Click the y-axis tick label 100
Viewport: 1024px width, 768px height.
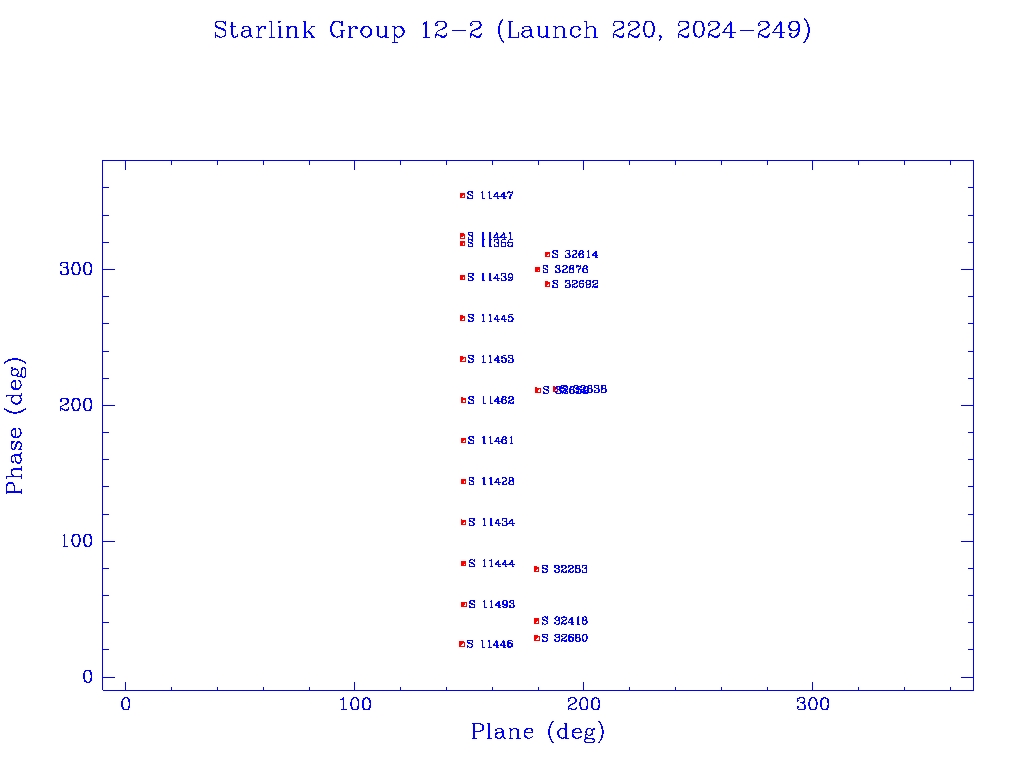pyautogui.click(x=76, y=541)
